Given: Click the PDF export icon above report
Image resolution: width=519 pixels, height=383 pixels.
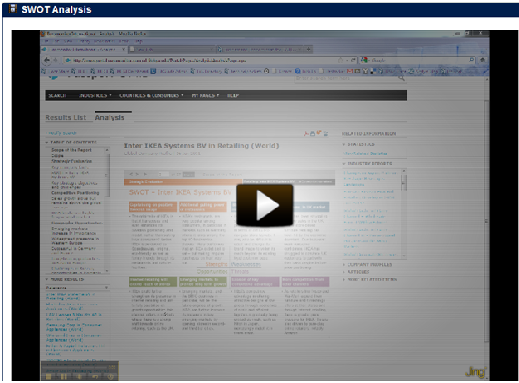Looking at the screenshot, I should click(306, 134).
